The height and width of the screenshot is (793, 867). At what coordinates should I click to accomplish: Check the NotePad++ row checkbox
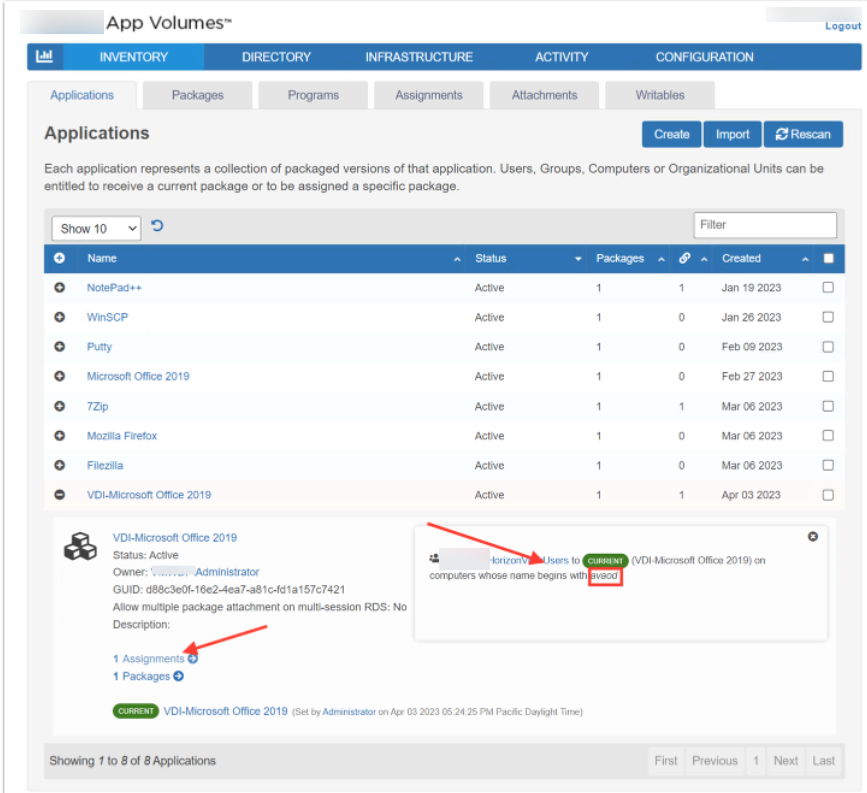coord(827,288)
